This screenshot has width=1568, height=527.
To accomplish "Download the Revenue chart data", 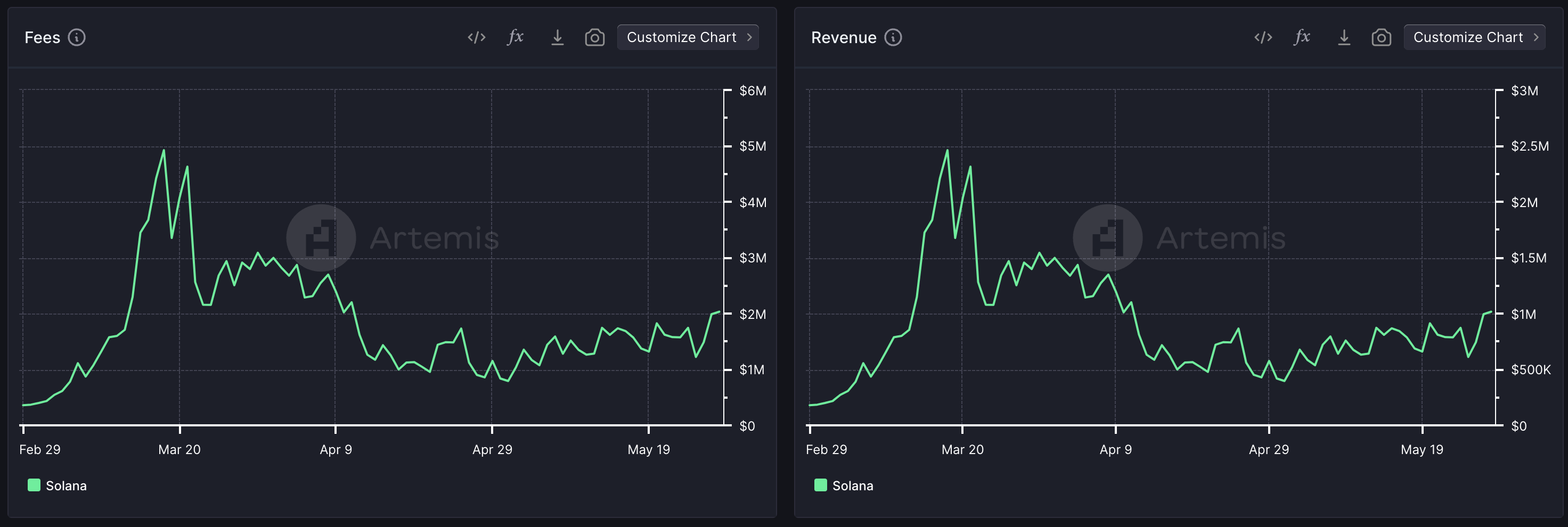I will [x=1344, y=38].
